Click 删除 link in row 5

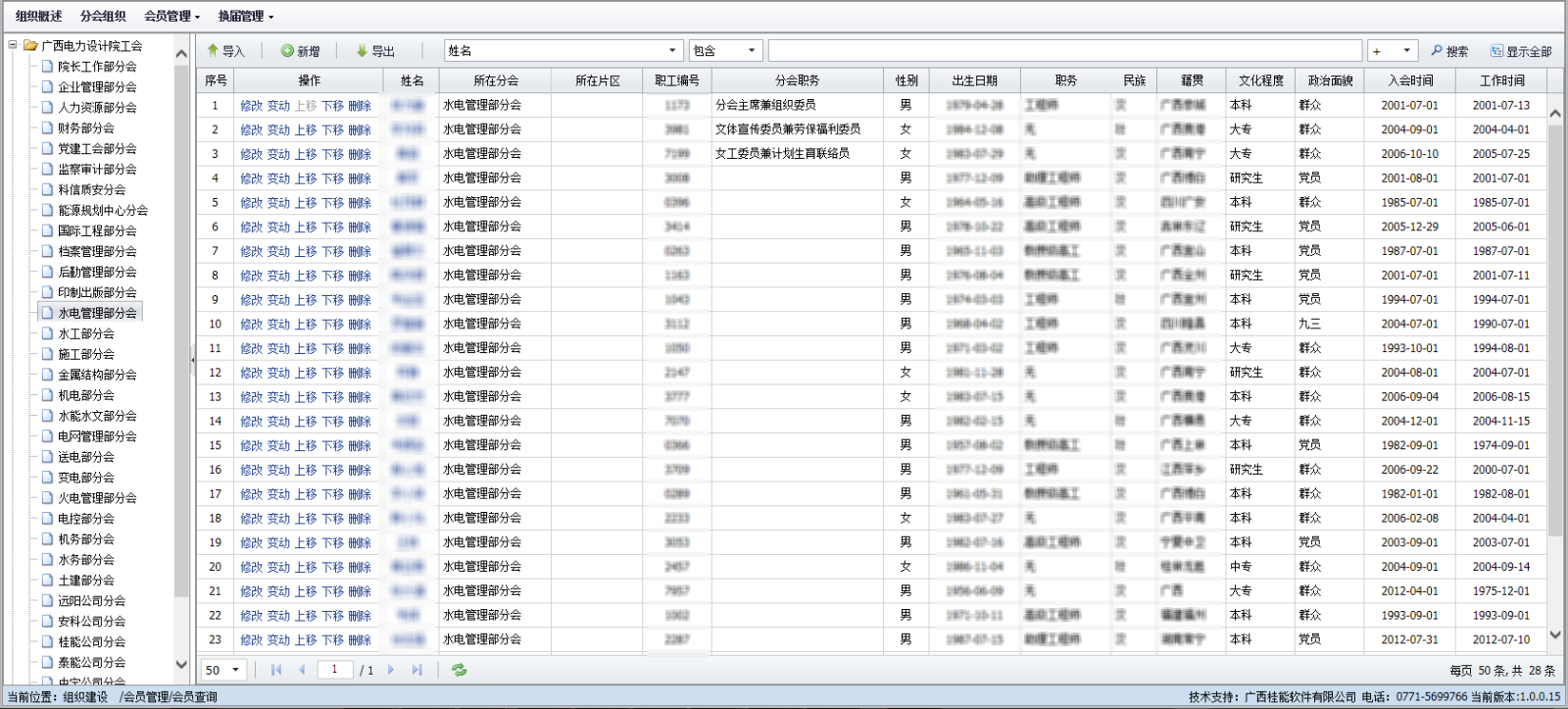tap(360, 203)
